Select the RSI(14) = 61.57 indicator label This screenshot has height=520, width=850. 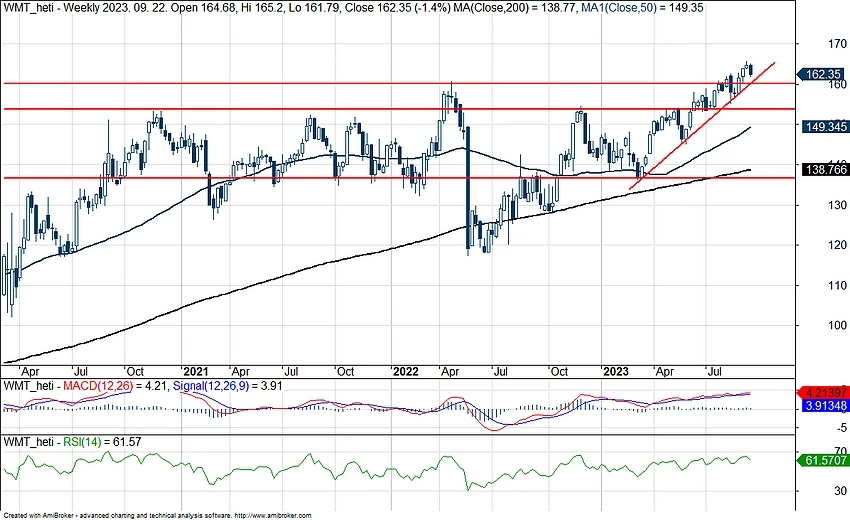tap(102, 442)
